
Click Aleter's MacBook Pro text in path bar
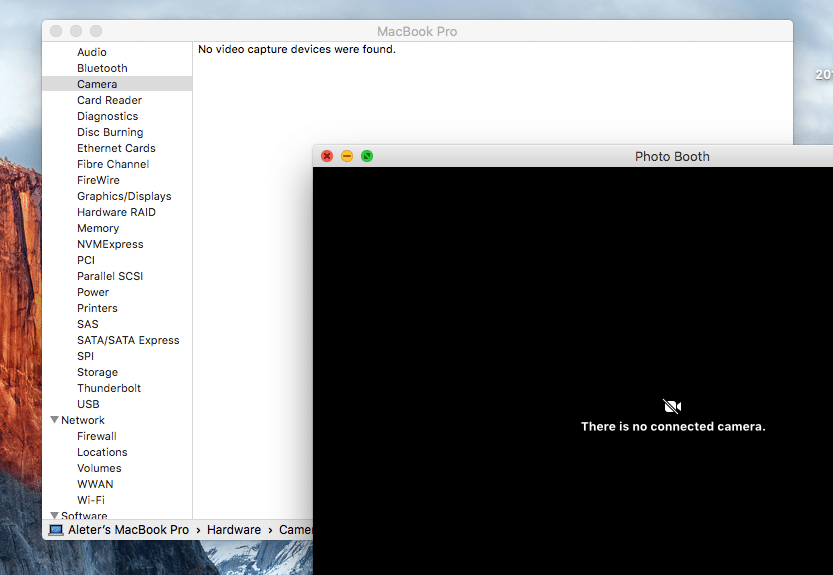coord(128,530)
